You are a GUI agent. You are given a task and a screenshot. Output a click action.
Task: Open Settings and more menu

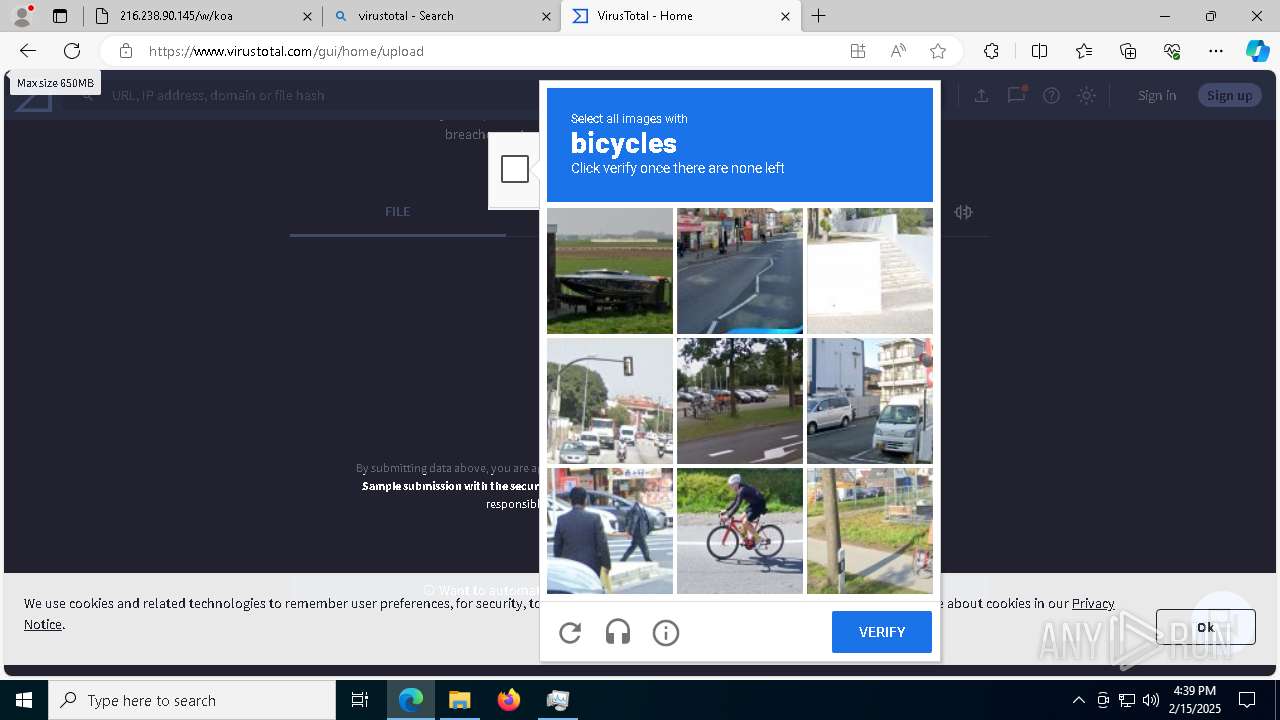pyautogui.click(x=1216, y=51)
